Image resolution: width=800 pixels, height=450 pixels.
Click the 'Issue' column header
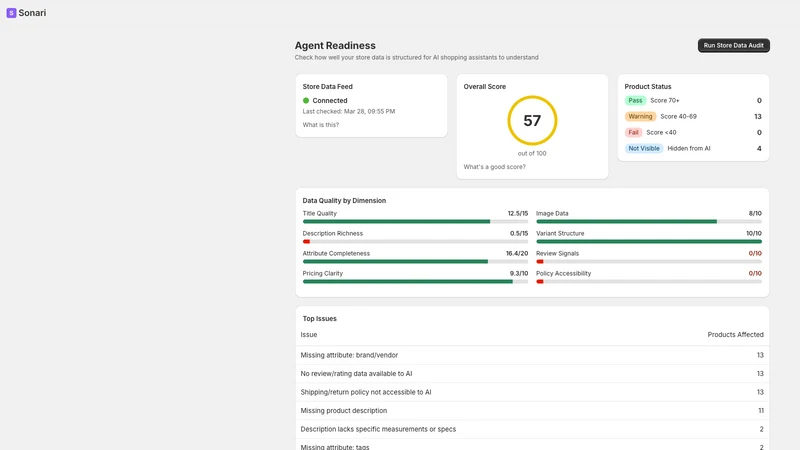309,335
